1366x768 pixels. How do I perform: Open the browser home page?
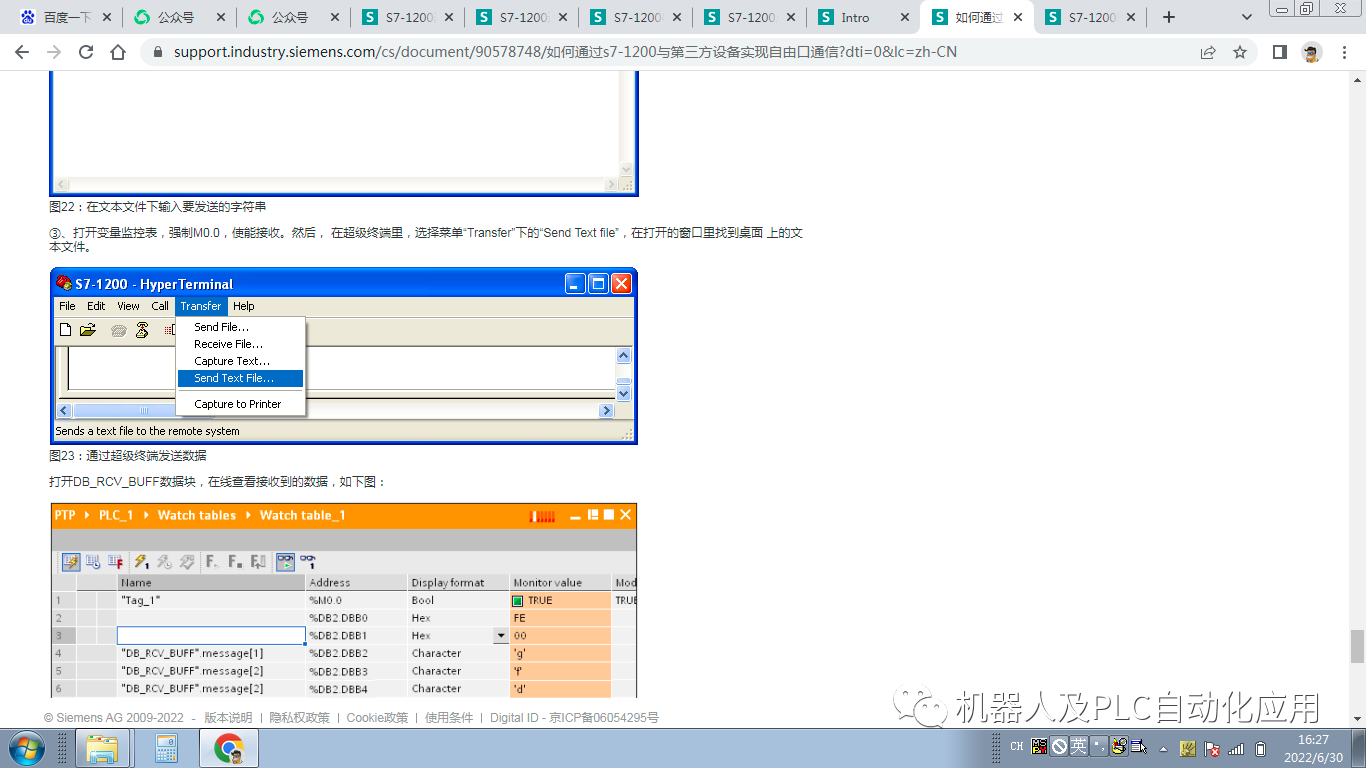pos(118,52)
